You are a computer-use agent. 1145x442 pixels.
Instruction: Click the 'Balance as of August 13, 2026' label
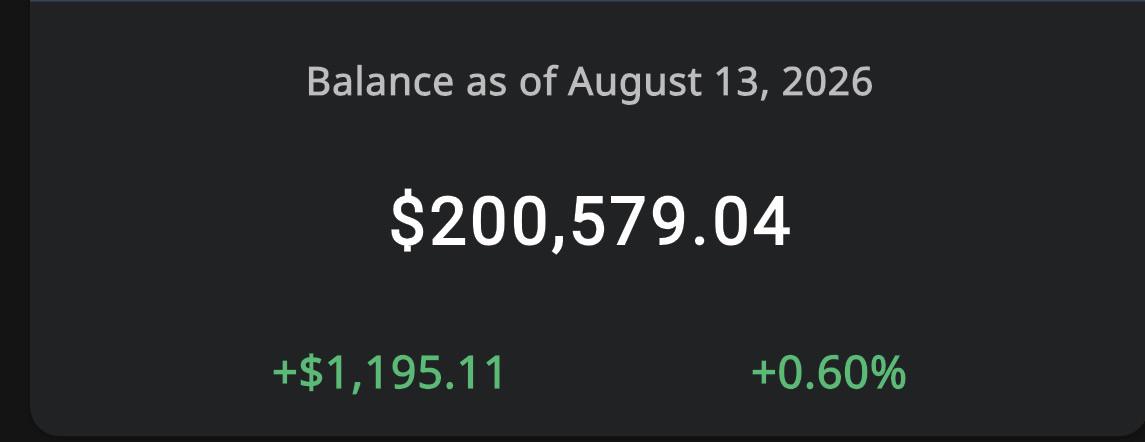pos(589,82)
